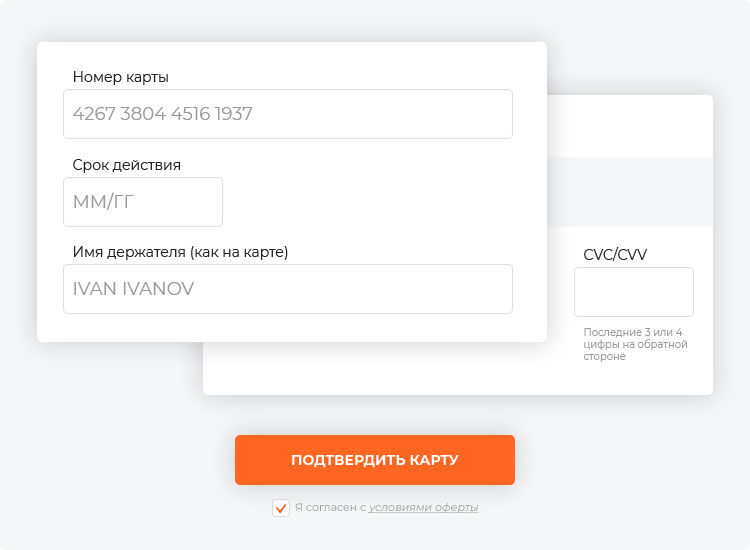Click the Я согласен с text
Image resolution: width=750 pixels, height=550 pixels.
pos(331,507)
